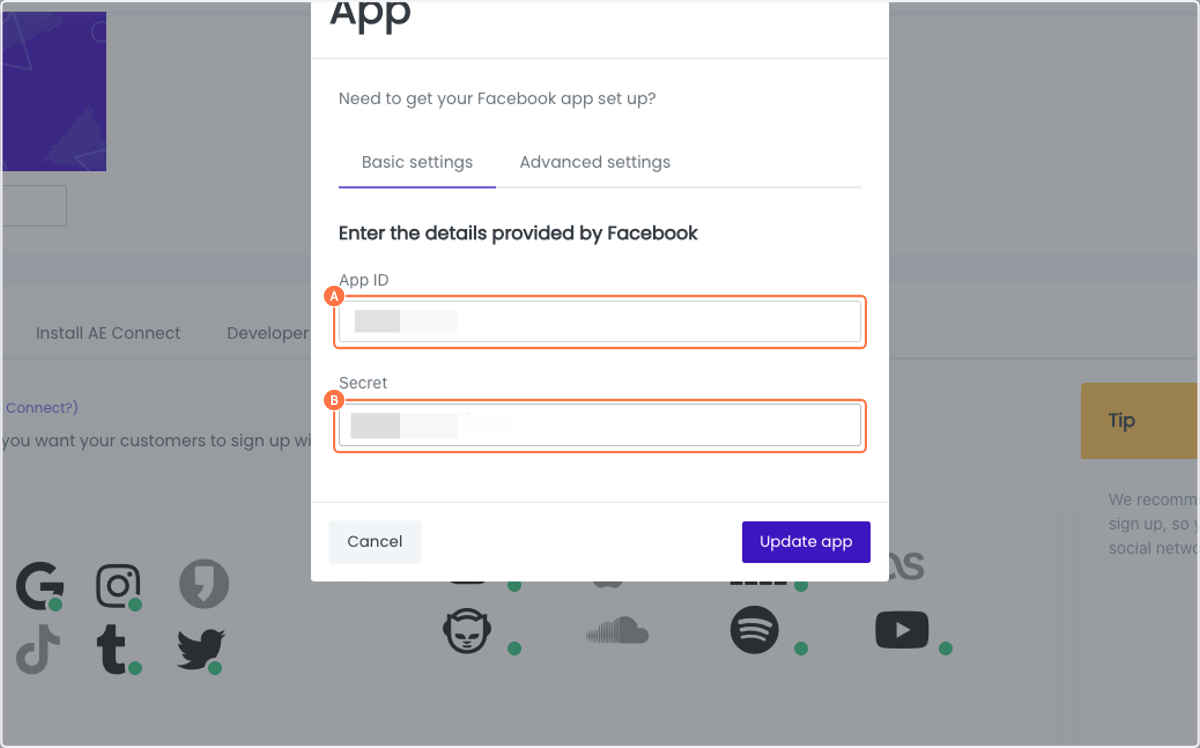Click the gray Kakao speech-bubble icon
1200x748 pixels.
coord(204,585)
